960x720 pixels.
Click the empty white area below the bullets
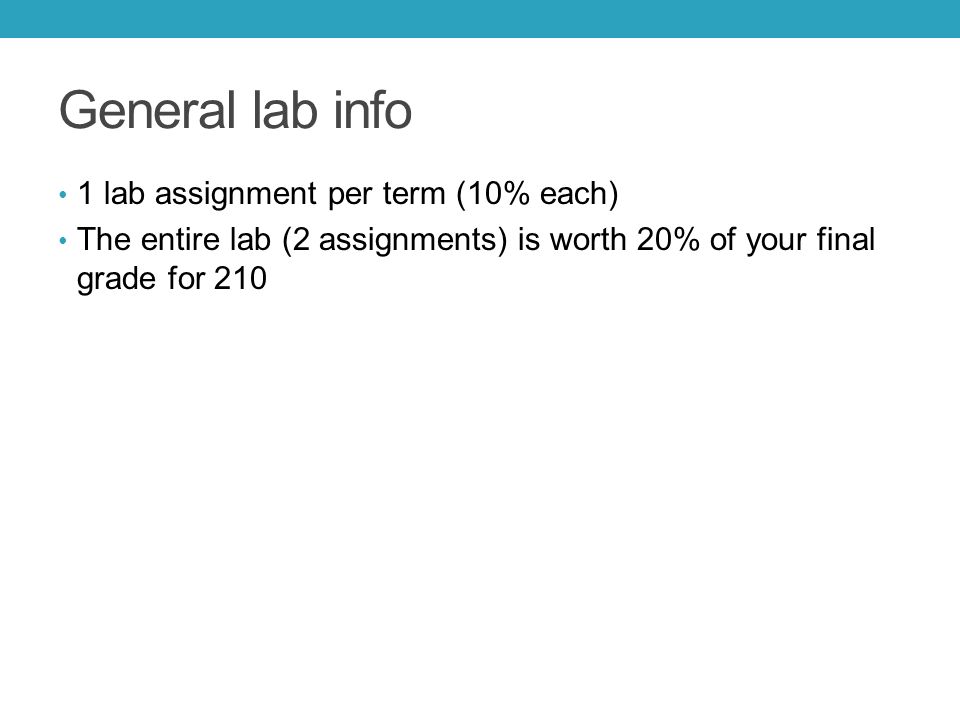[480, 490]
